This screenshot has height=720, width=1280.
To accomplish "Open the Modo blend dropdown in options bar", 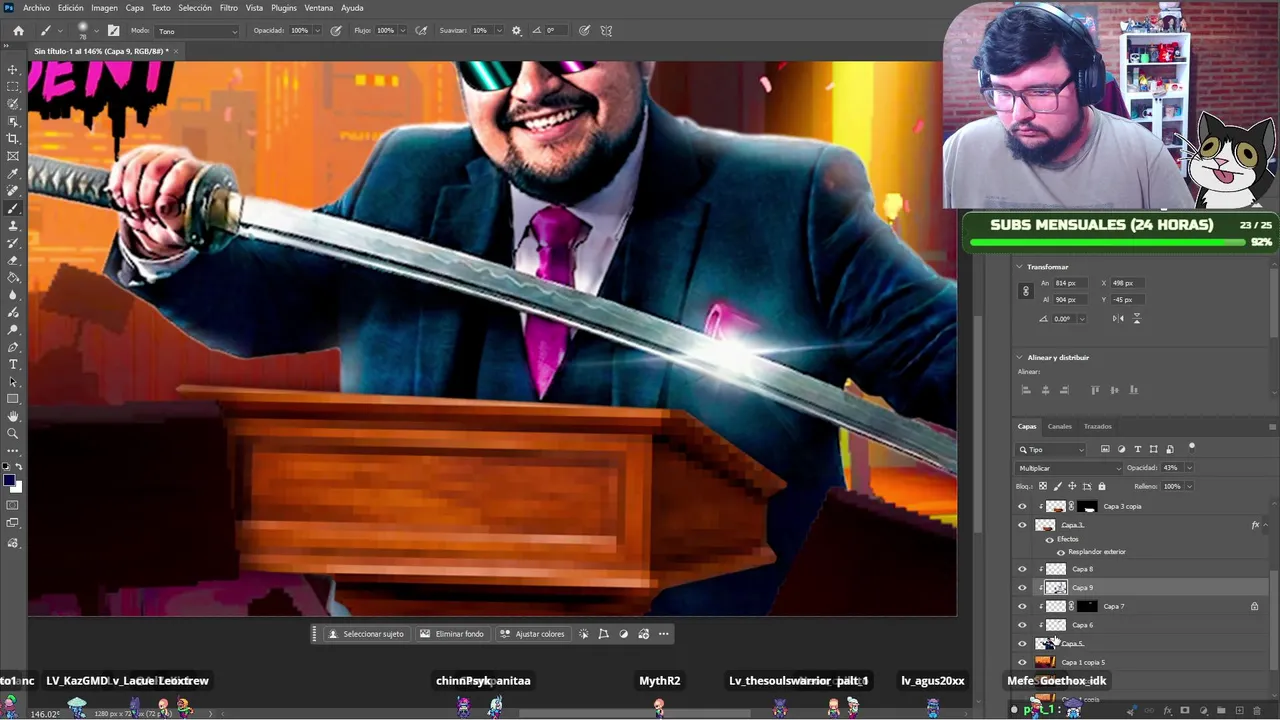I will (x=198, y=31).
